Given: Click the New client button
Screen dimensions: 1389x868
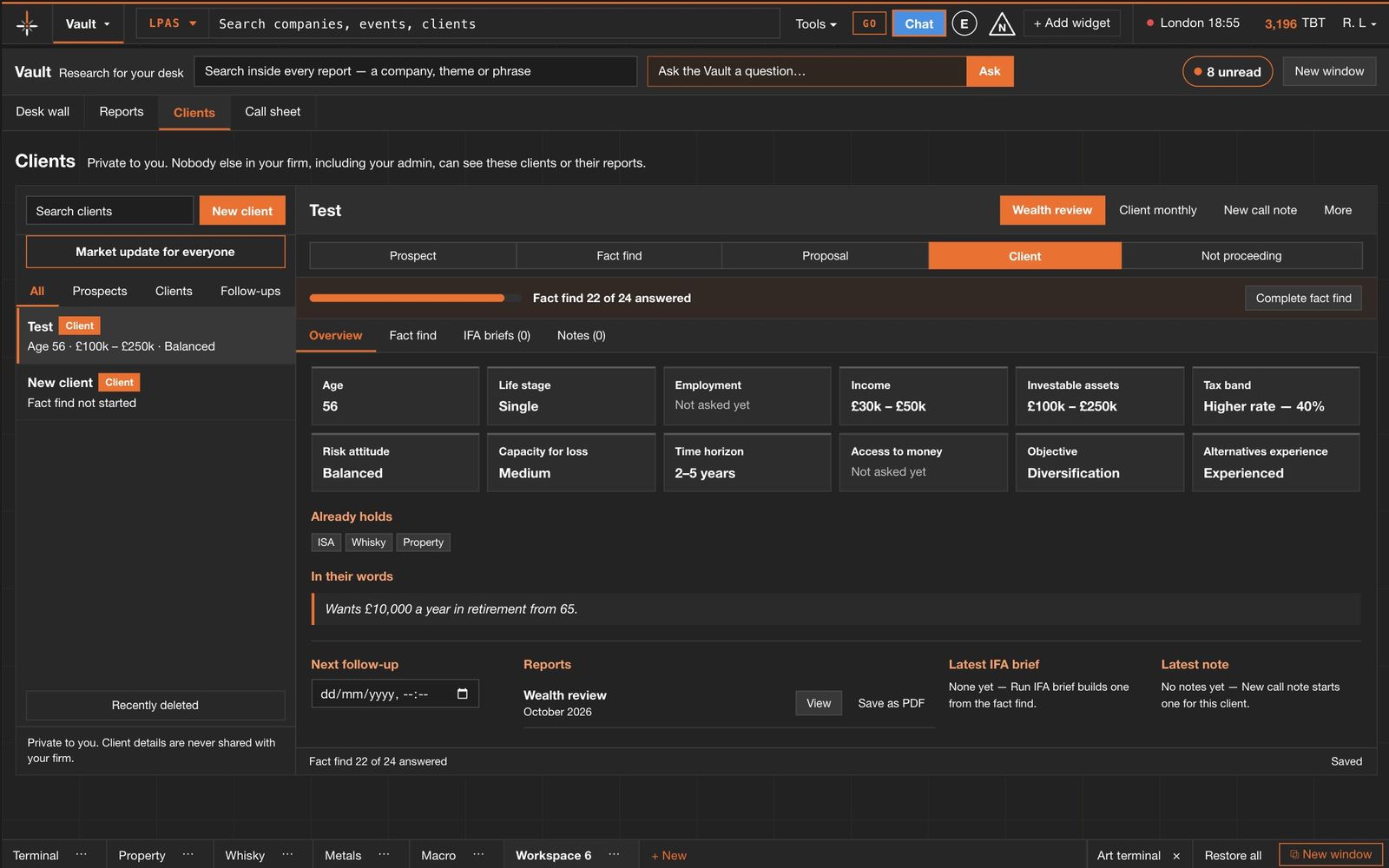Looking at the screenshot, I should pos(242,211).
